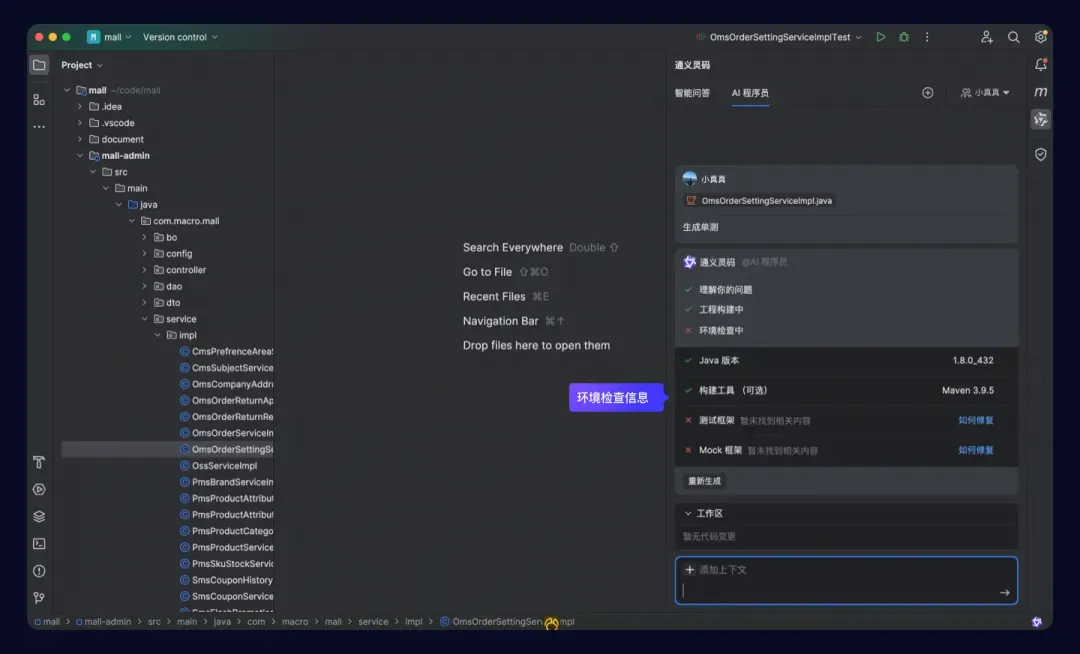The height and width of the screenshot is (654, 1080).
Task: Click mall-admin in breadcrumb bar
Action: [103, 622]
